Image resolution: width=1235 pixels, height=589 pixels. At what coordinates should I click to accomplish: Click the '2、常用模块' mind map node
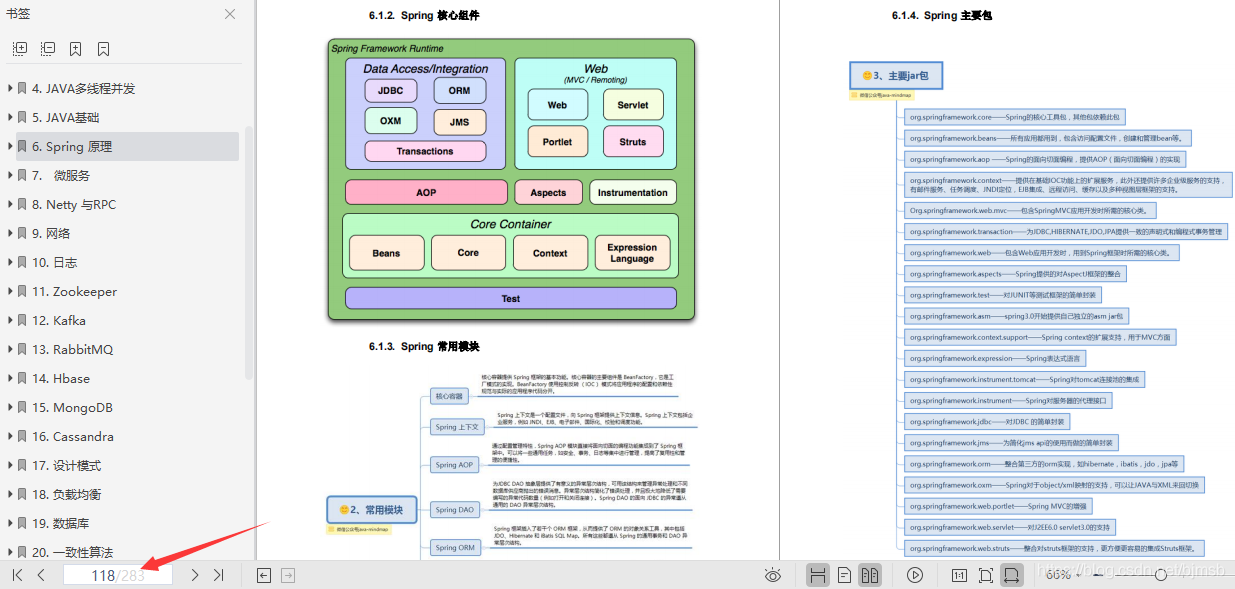(371, 509)
